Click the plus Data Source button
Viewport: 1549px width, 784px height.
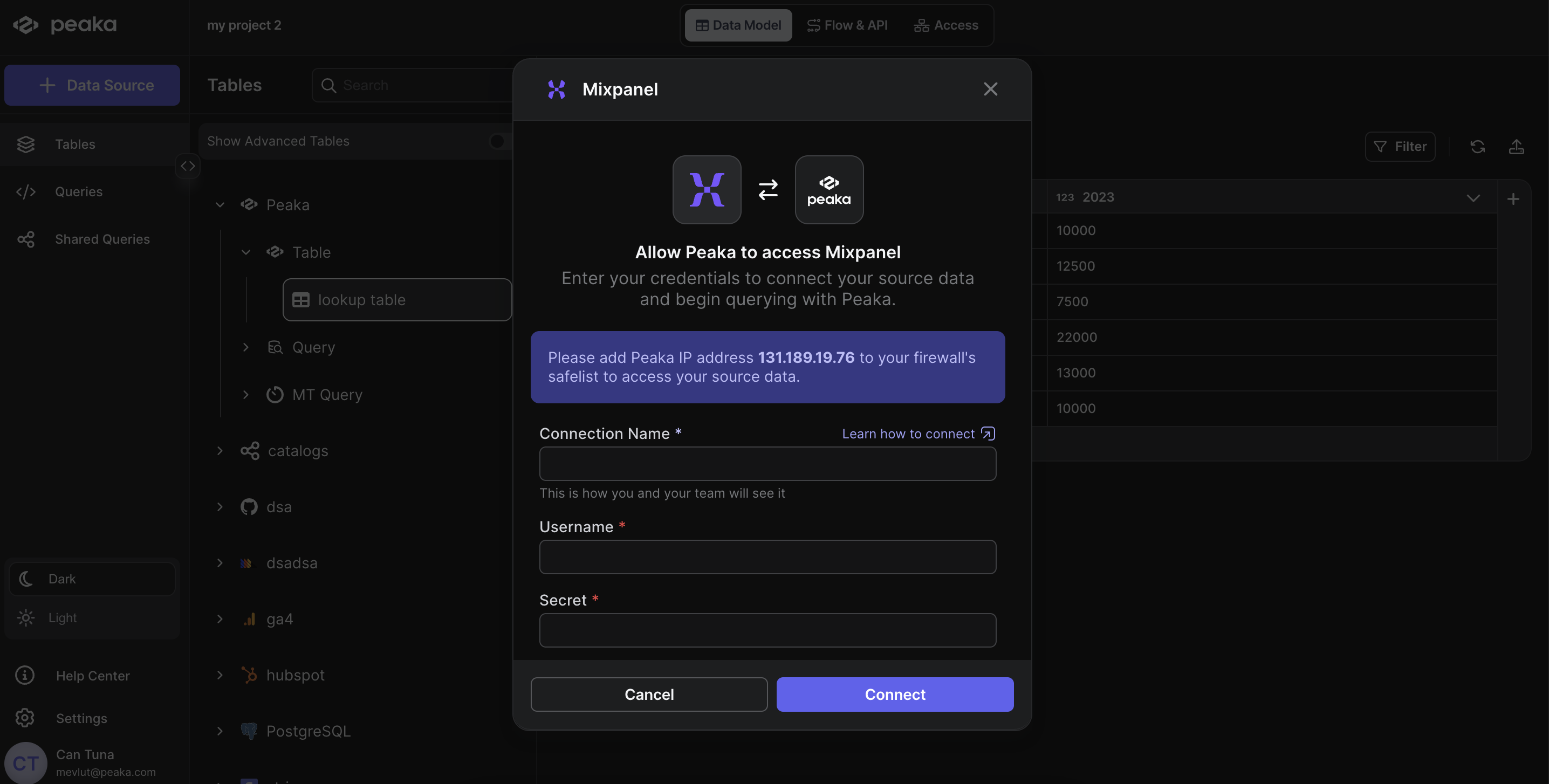92,85
